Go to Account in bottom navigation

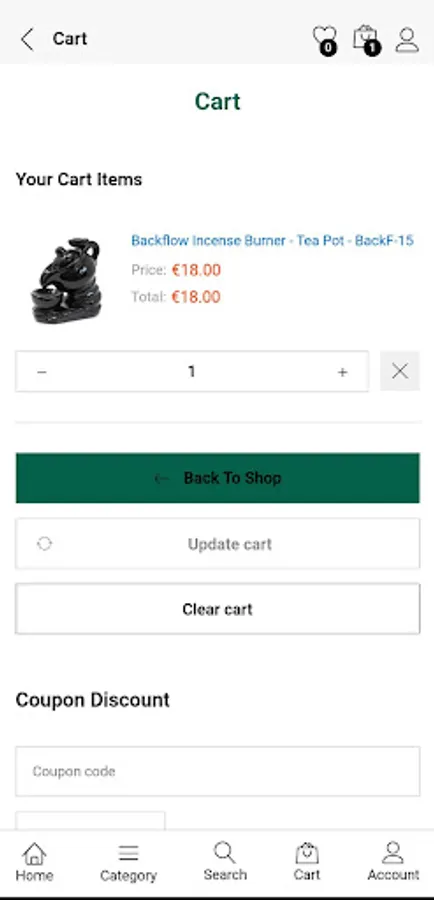(393, 861)
